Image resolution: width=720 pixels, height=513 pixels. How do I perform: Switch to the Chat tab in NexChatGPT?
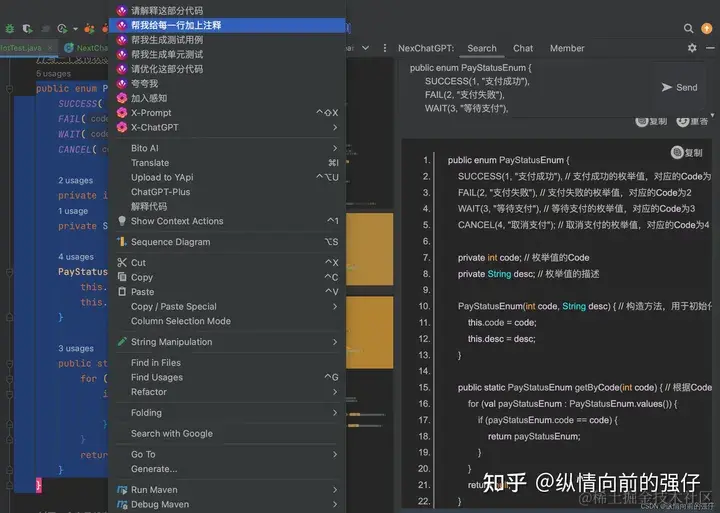[x=523, y=48]
